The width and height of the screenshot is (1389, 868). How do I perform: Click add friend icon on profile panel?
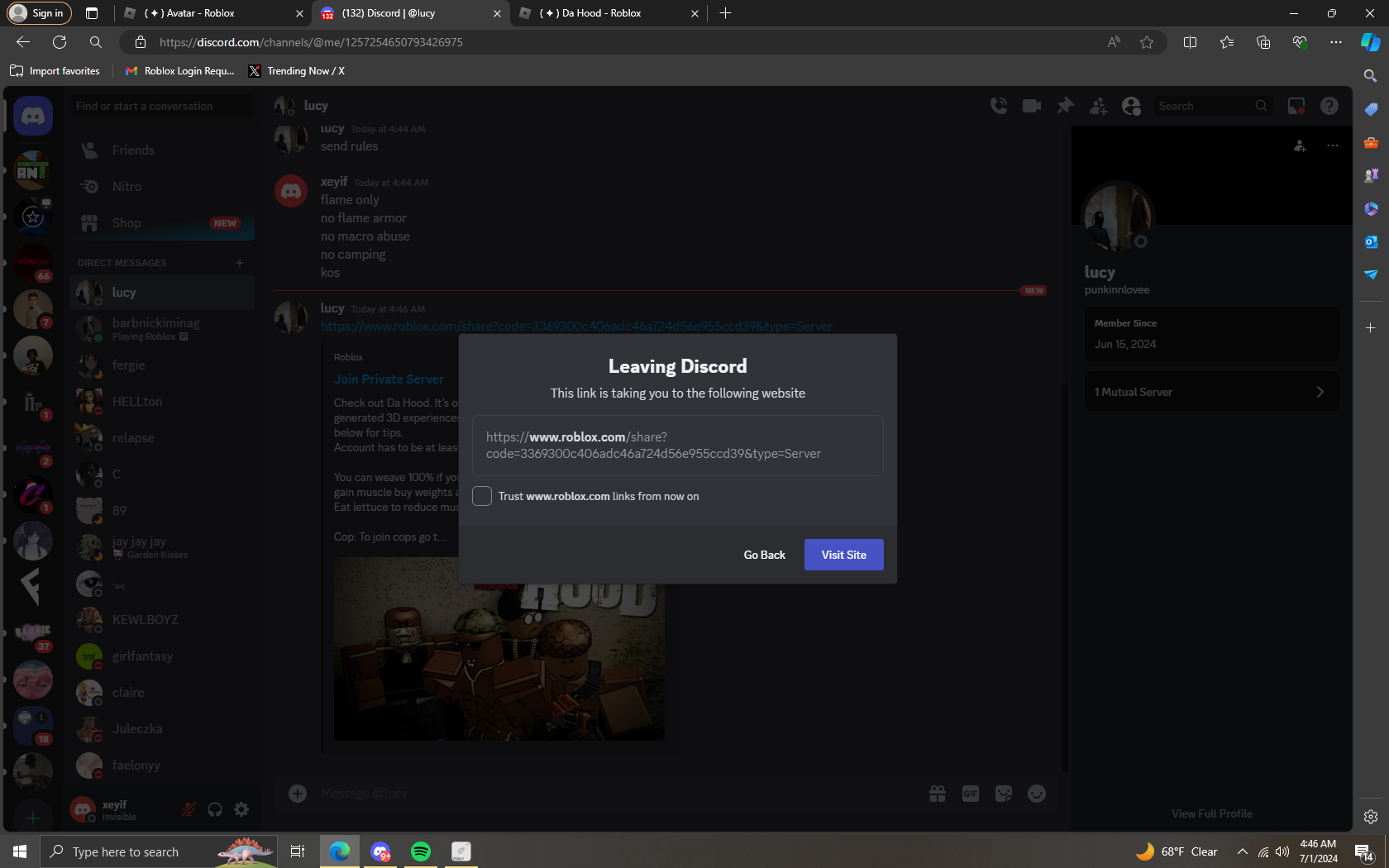1300,145
